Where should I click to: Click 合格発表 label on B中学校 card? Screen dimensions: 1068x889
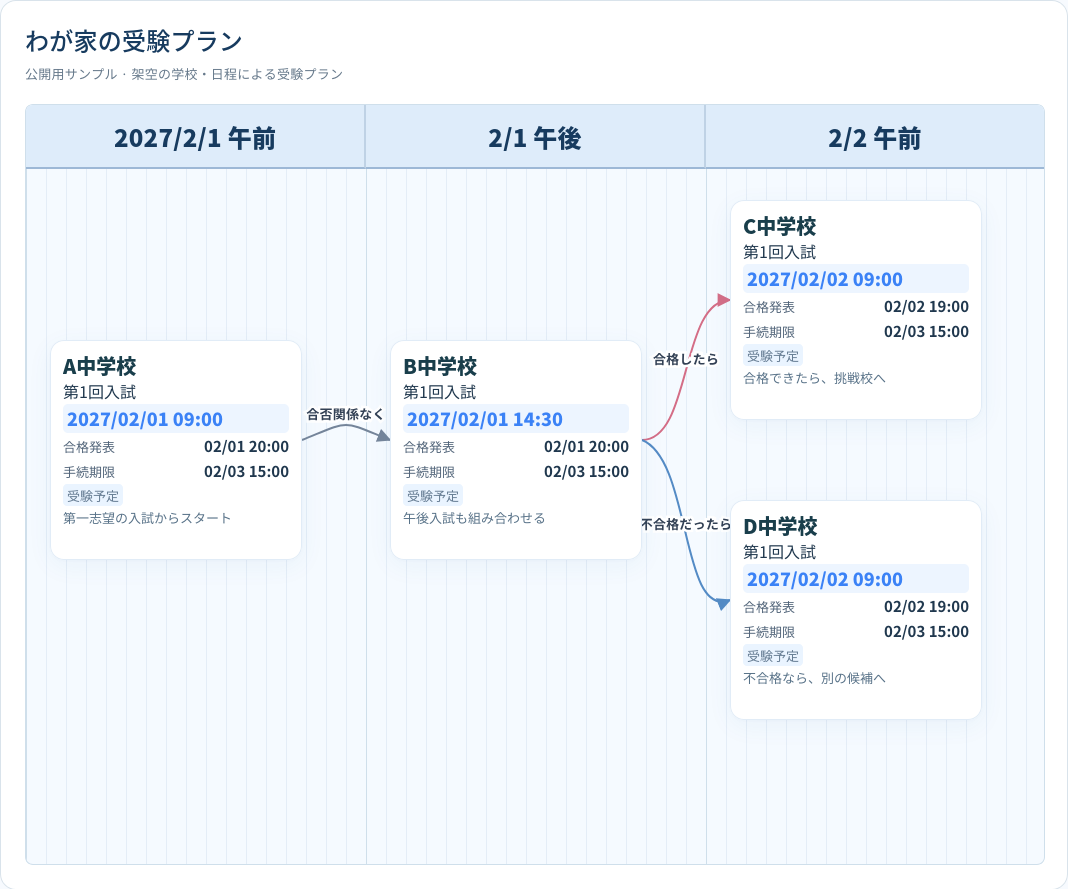pyautogui.click(x=429, y=448)
